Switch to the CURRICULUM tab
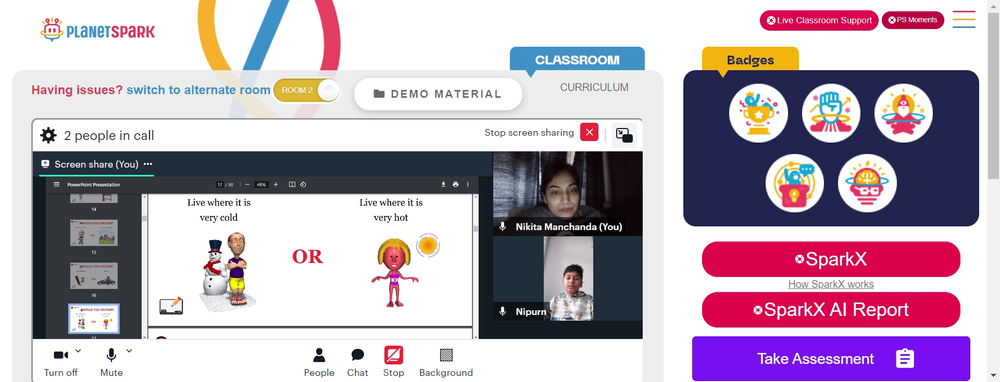 coord(594,87)
